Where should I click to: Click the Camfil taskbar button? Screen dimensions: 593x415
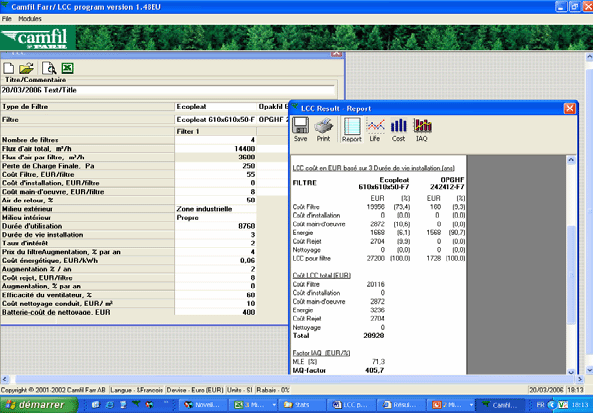[x=500, y=405]
